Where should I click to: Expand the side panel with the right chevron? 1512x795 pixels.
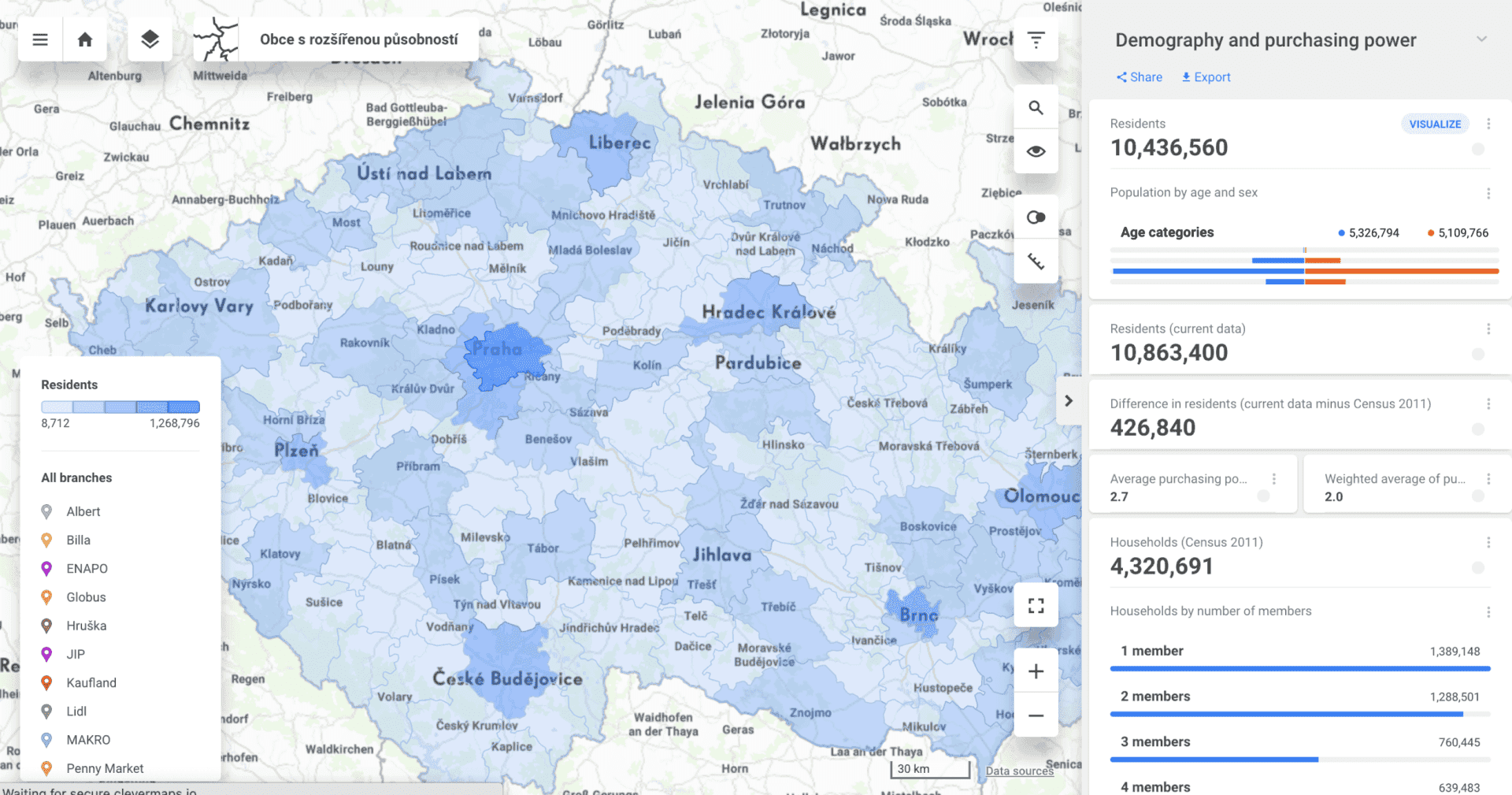coord(1069,401)
